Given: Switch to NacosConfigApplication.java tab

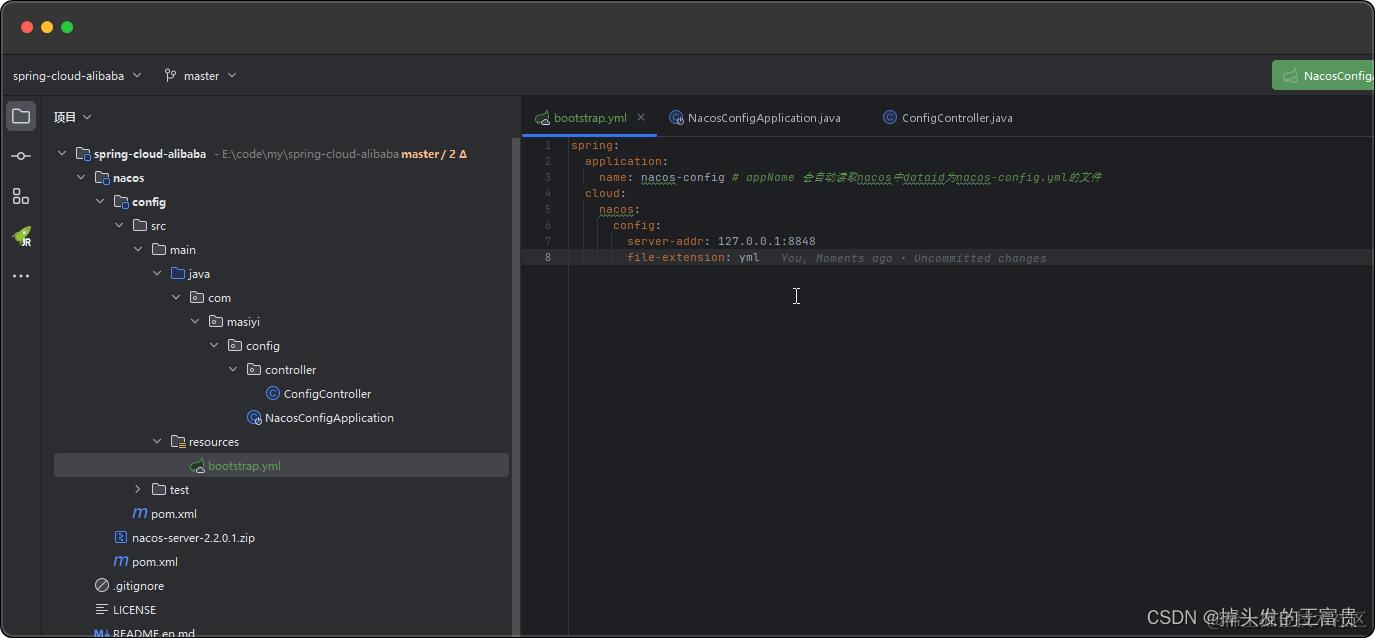Looking at the screenshot, I should point(764,118).
